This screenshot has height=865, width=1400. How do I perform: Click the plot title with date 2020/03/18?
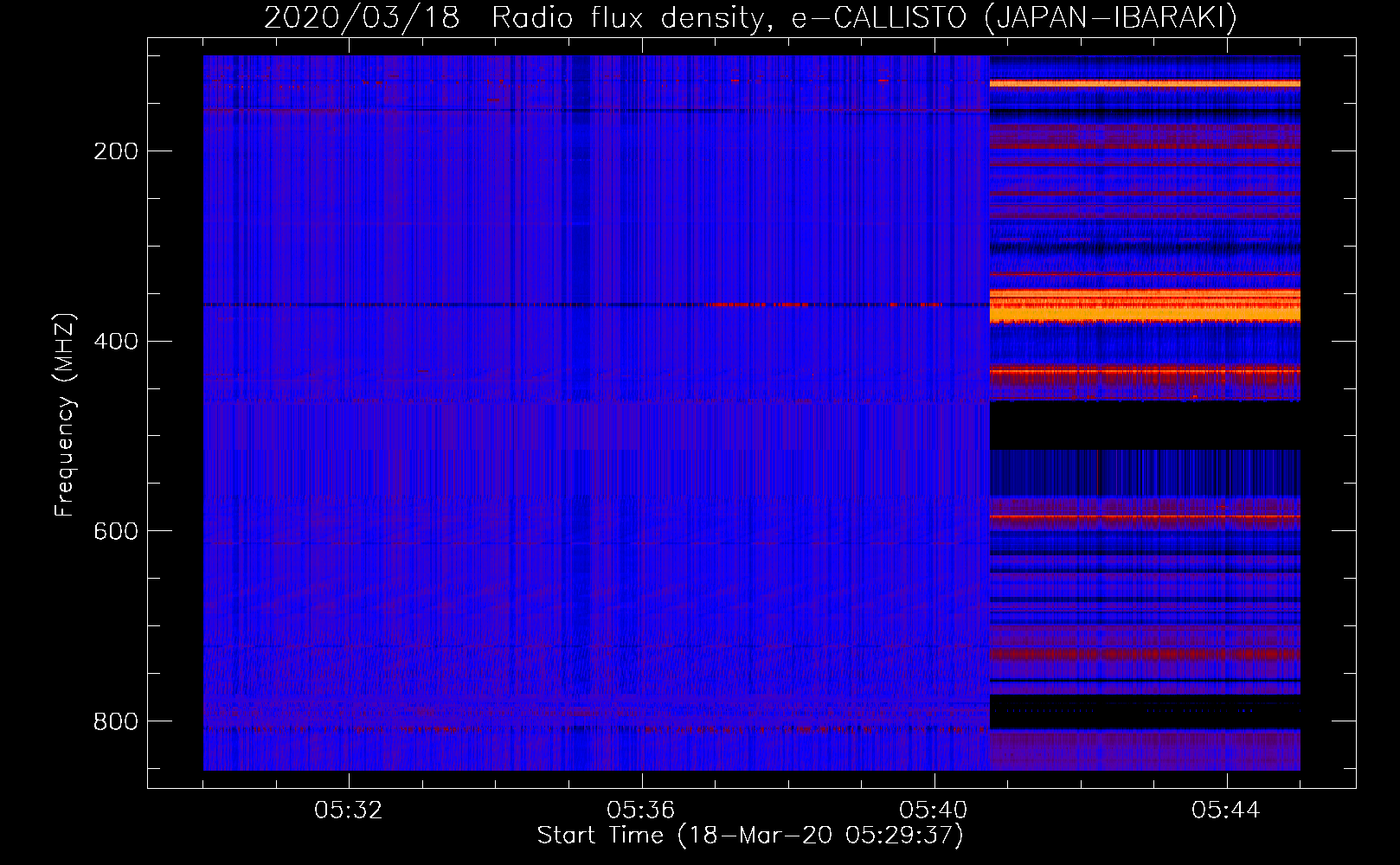pyautogui.click(x=750, y=18)
